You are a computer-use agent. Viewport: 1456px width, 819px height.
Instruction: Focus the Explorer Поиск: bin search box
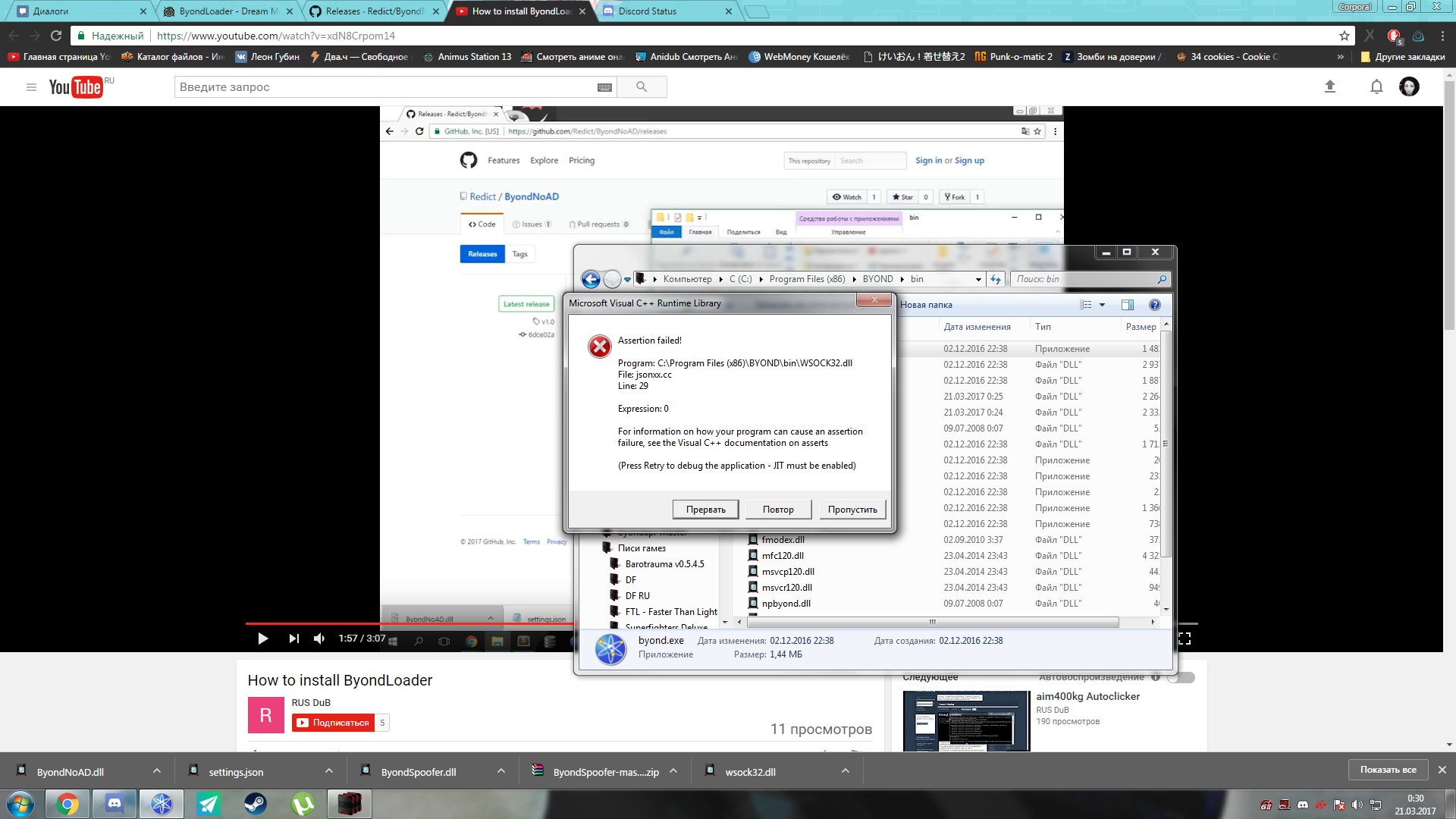pyautogui.click(x=1090, y=279)
